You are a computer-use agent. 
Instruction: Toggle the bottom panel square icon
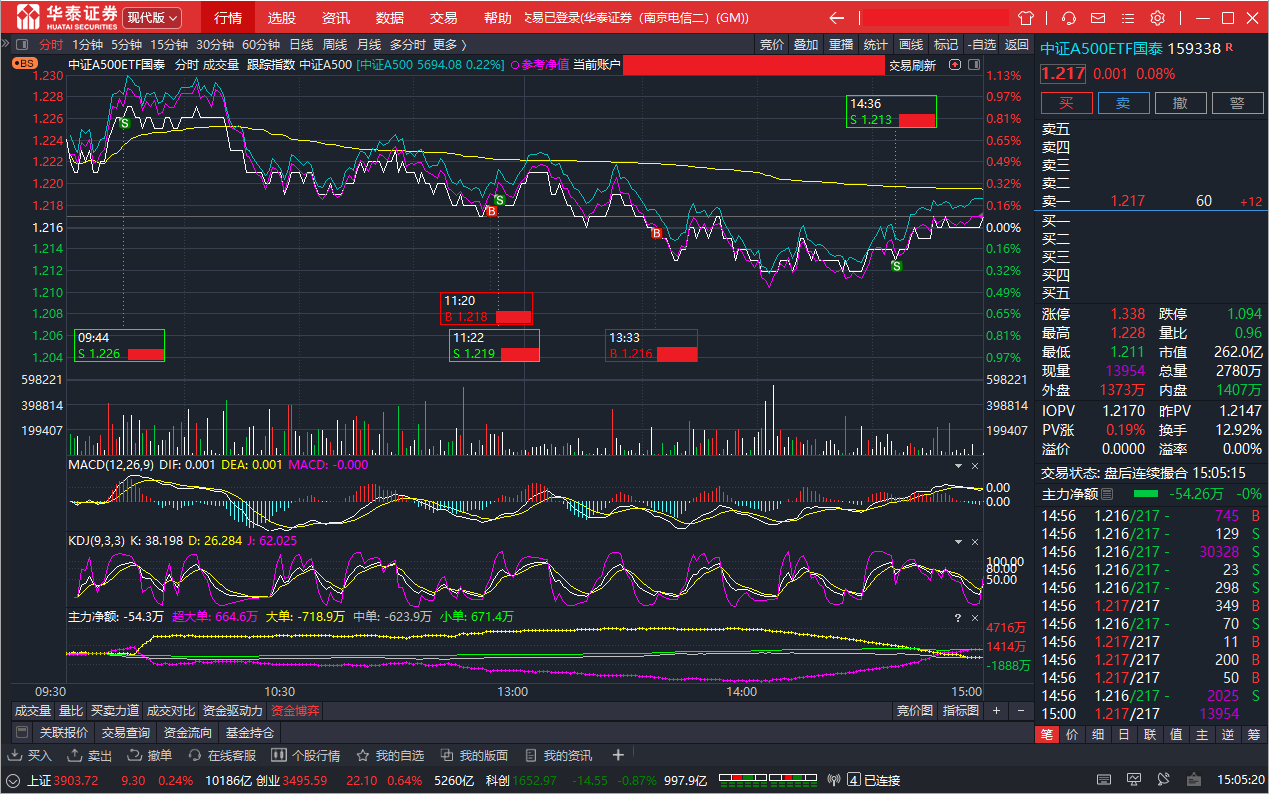(22, 733)
